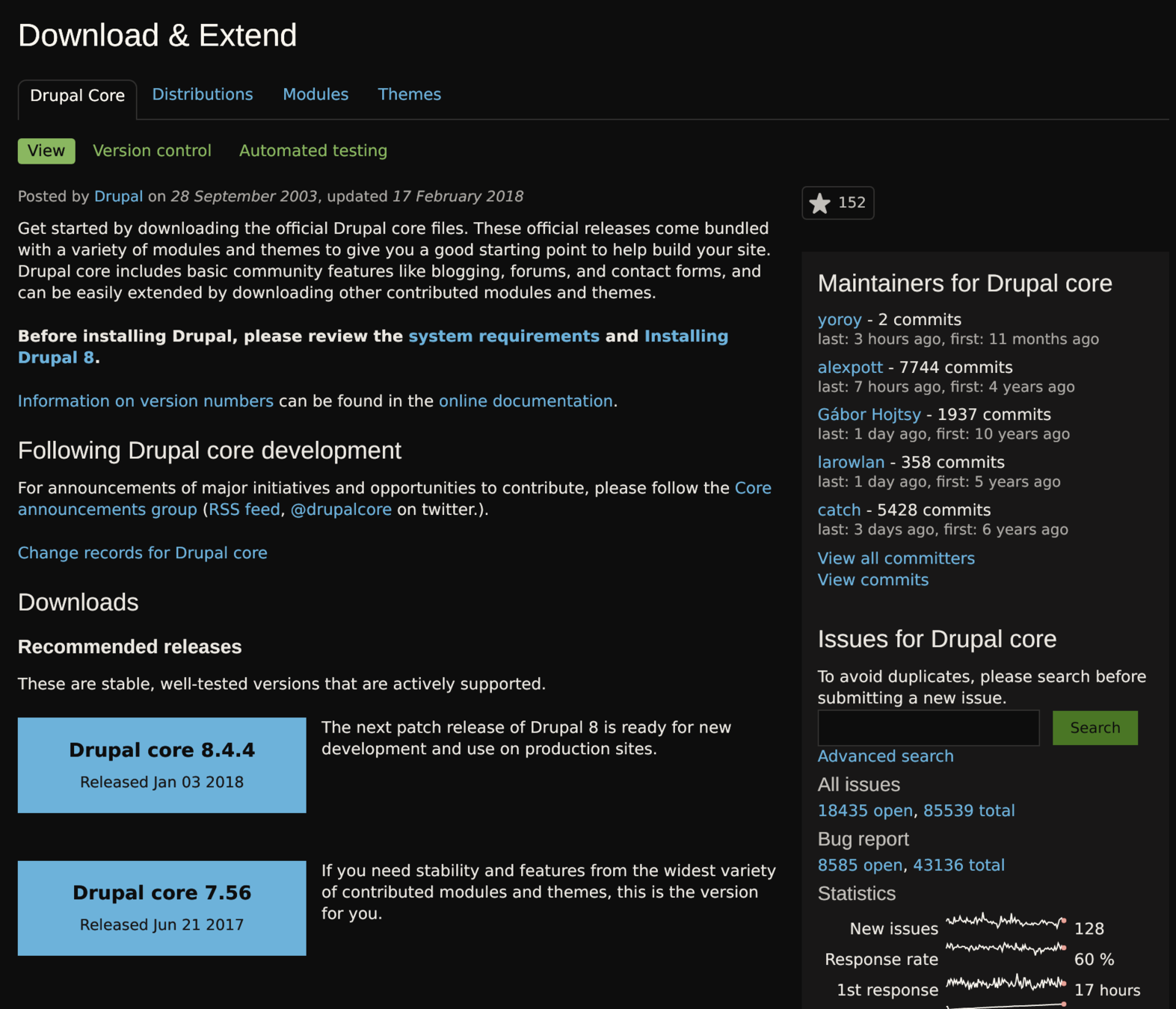Open the Automated testing sub-tab
This screenshot has width=1176, height=1009.
(x=313, y=151)
